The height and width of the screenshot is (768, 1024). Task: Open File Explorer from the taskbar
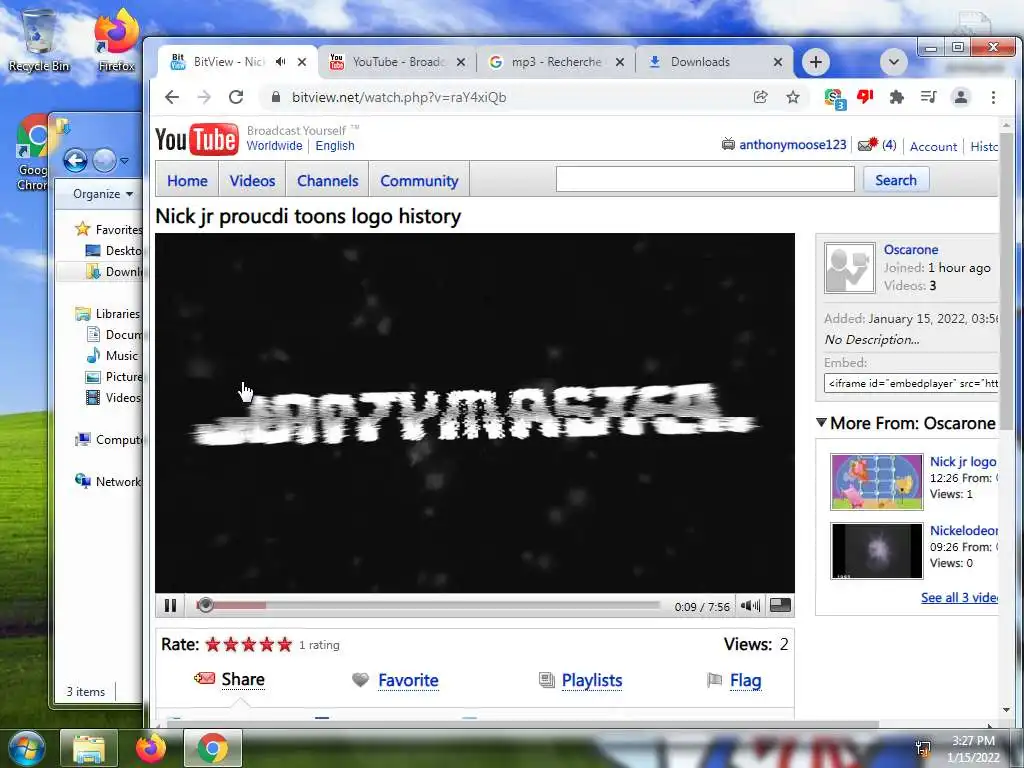89,748
